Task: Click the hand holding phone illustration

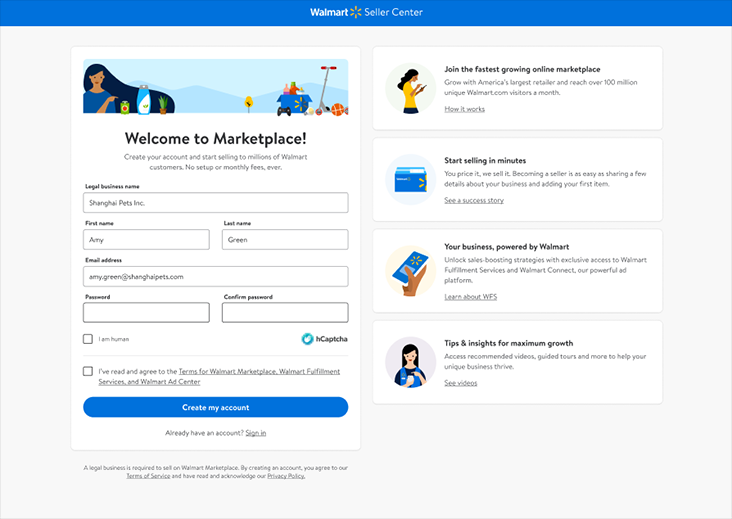Action: tap(410, 271)
